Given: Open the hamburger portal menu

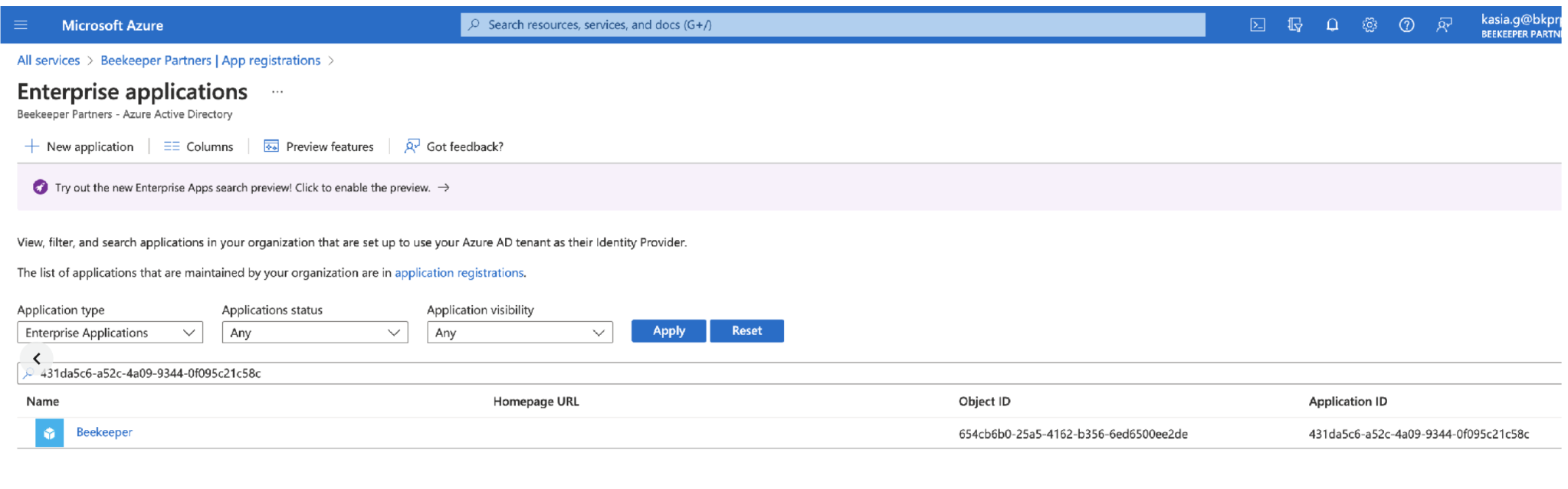Looking at the screenshot, I should tap(21, 25).
